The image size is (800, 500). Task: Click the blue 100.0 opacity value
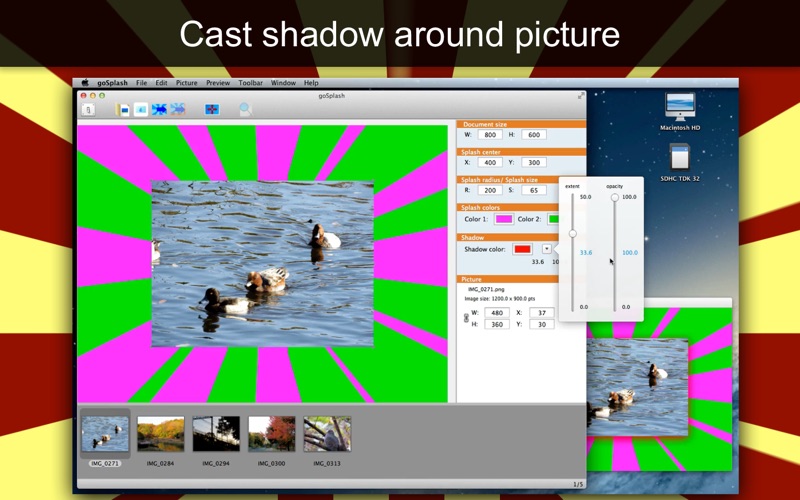tap(630, 253)
